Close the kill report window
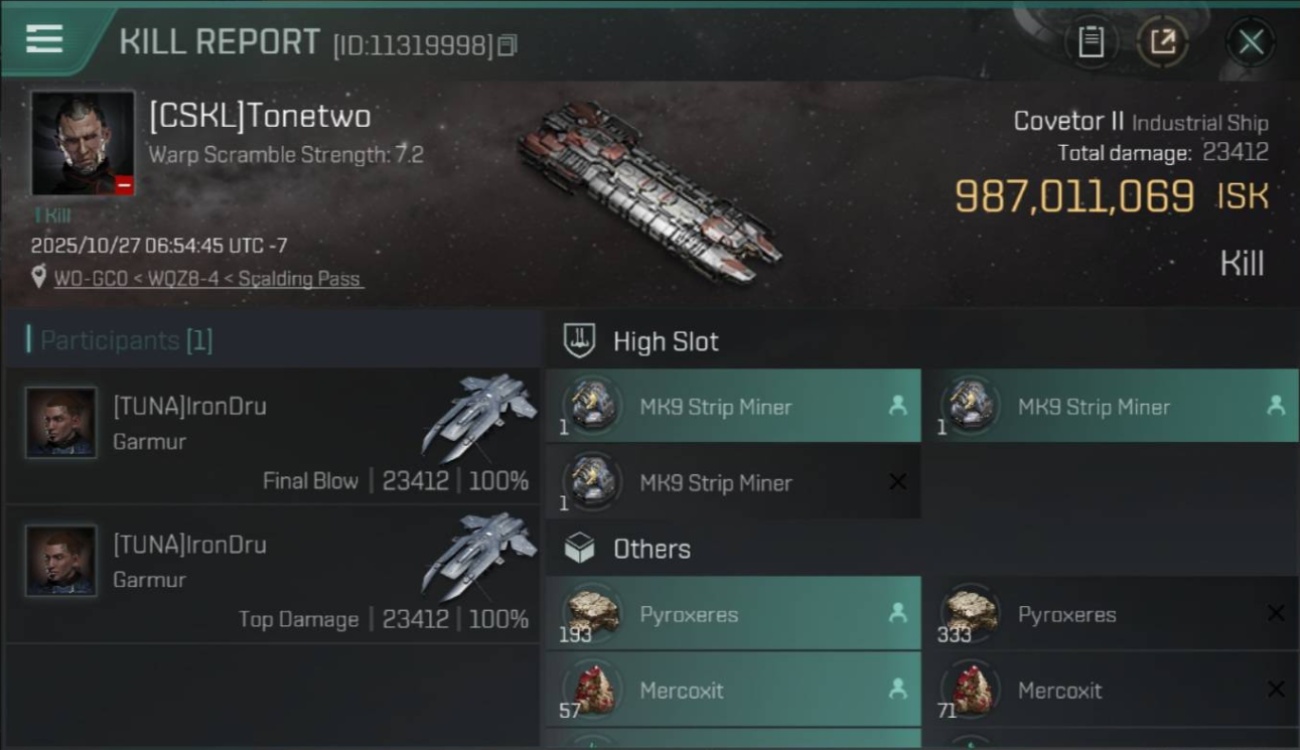 click(x=1250, y=42)
